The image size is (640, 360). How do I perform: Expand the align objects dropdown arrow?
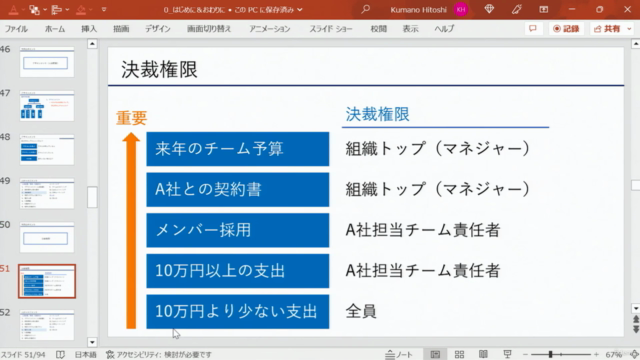coord(67,9)
